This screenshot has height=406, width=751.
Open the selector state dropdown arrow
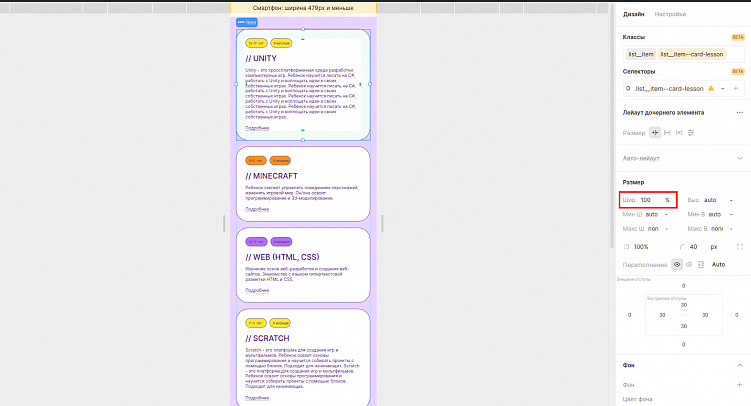pyautogui.click(x=723, y=89)
